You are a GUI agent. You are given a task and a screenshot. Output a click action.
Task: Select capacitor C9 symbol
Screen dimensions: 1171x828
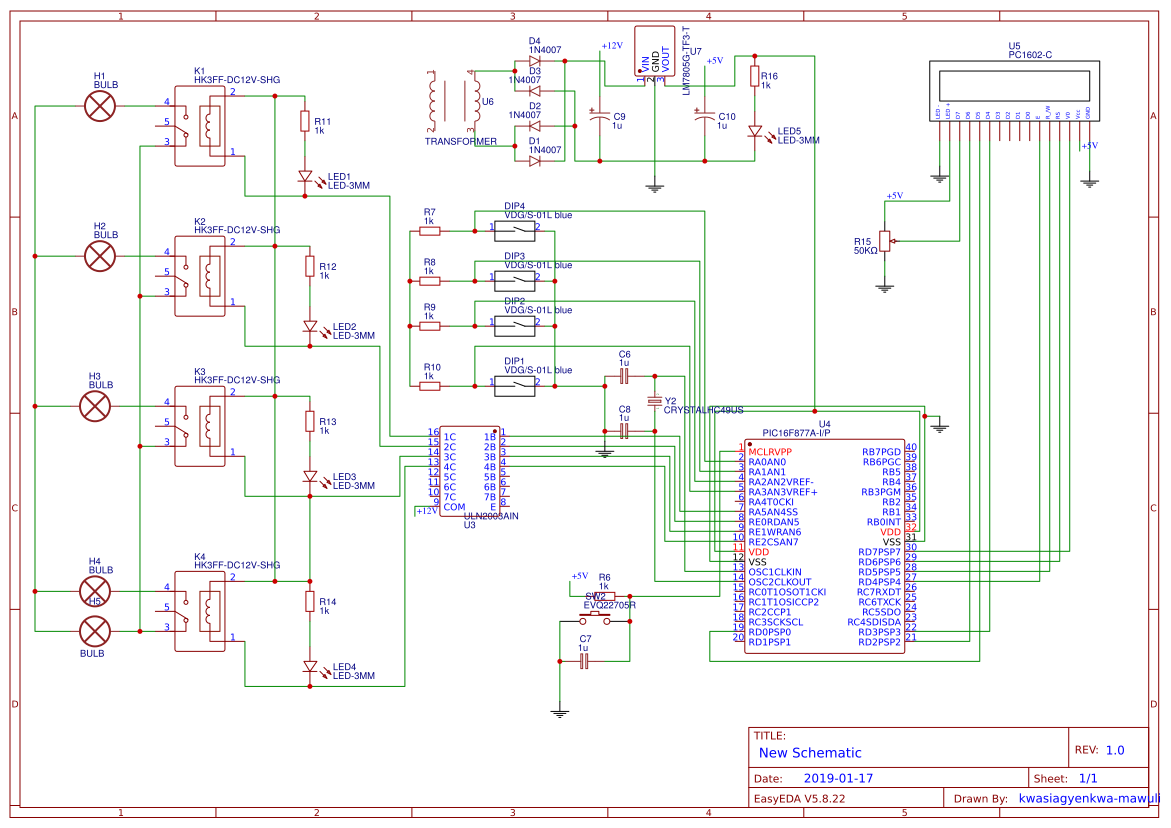tap(600, 116)
